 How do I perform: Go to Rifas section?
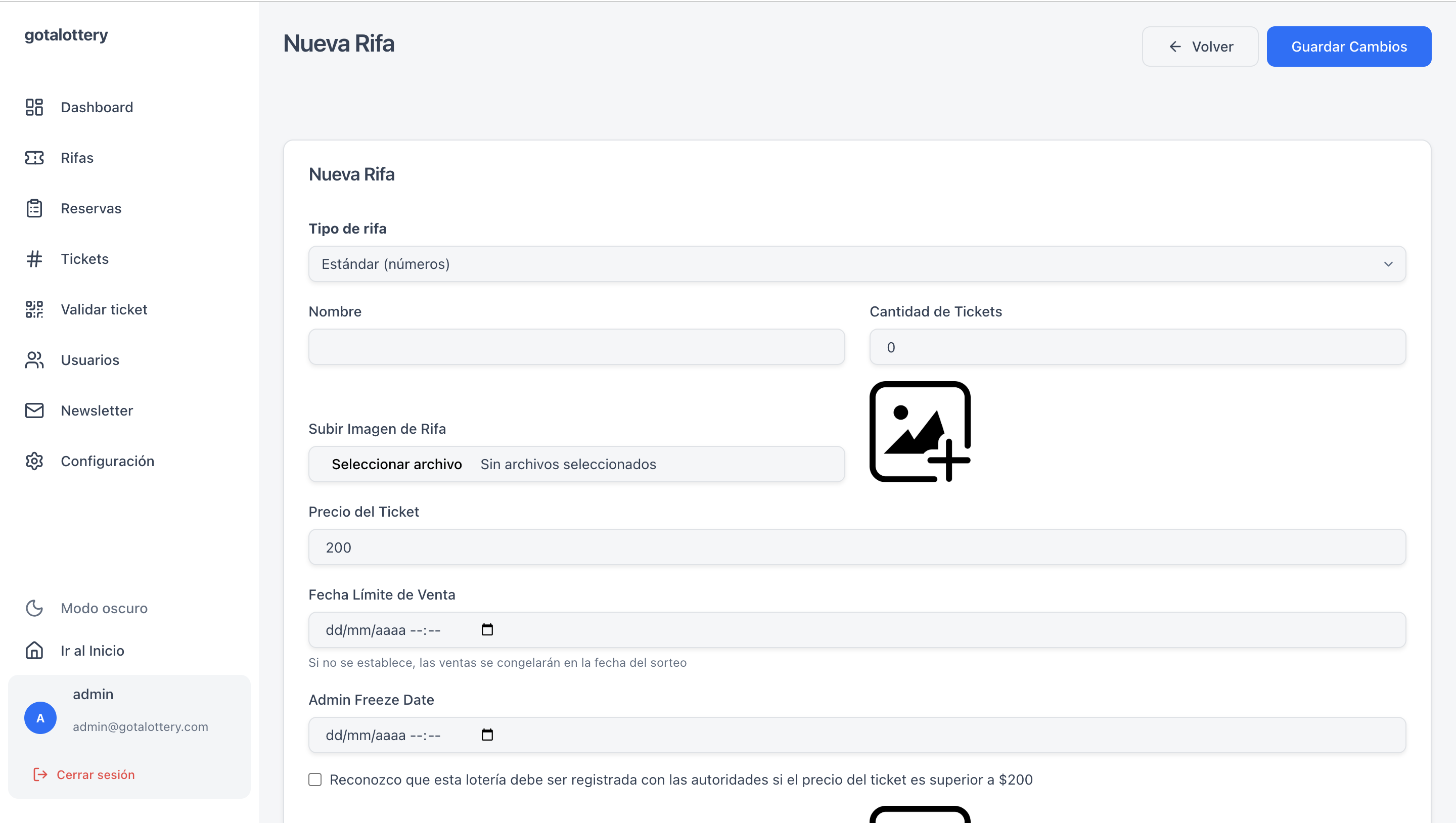(77, 158)
